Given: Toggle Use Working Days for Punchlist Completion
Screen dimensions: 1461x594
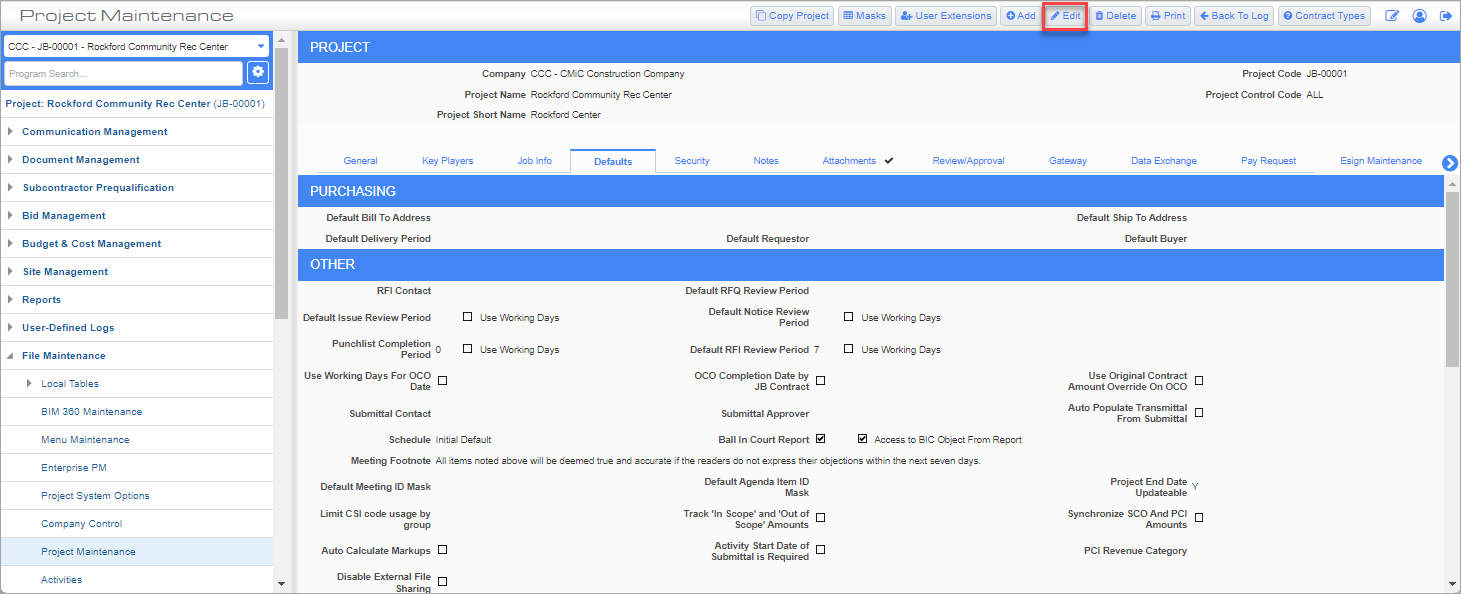Looking at the screenshot, I should tap(467, 349).
